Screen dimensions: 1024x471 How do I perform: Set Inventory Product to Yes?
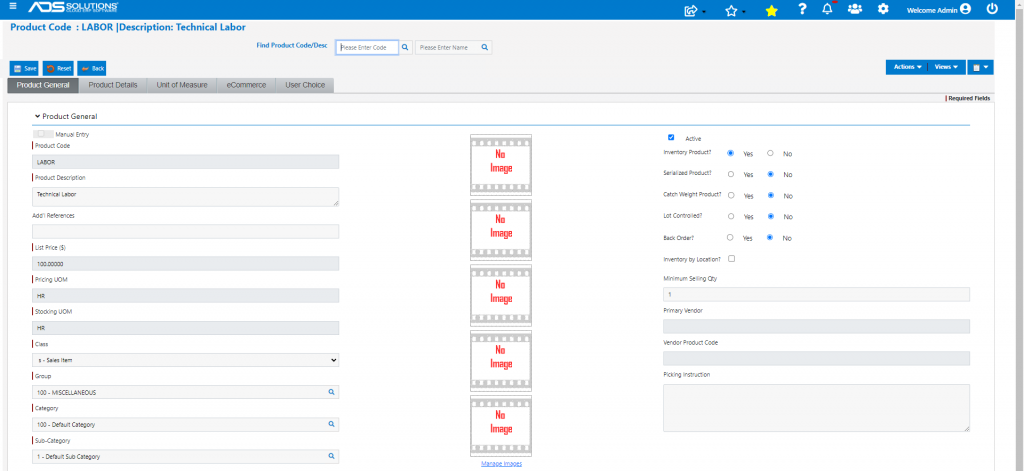(x=731, y=153)
